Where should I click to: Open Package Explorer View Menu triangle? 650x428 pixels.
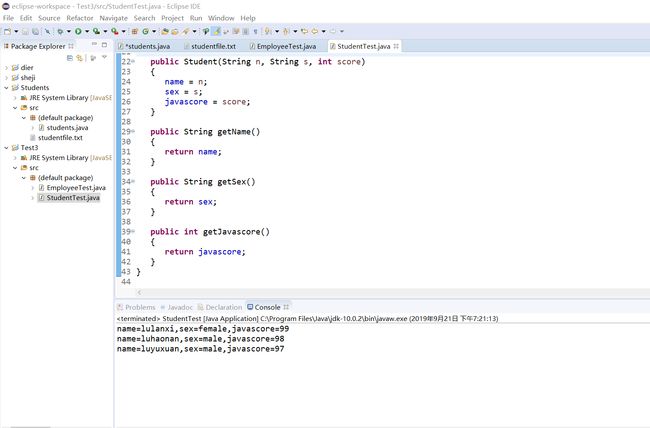(104, 58)
